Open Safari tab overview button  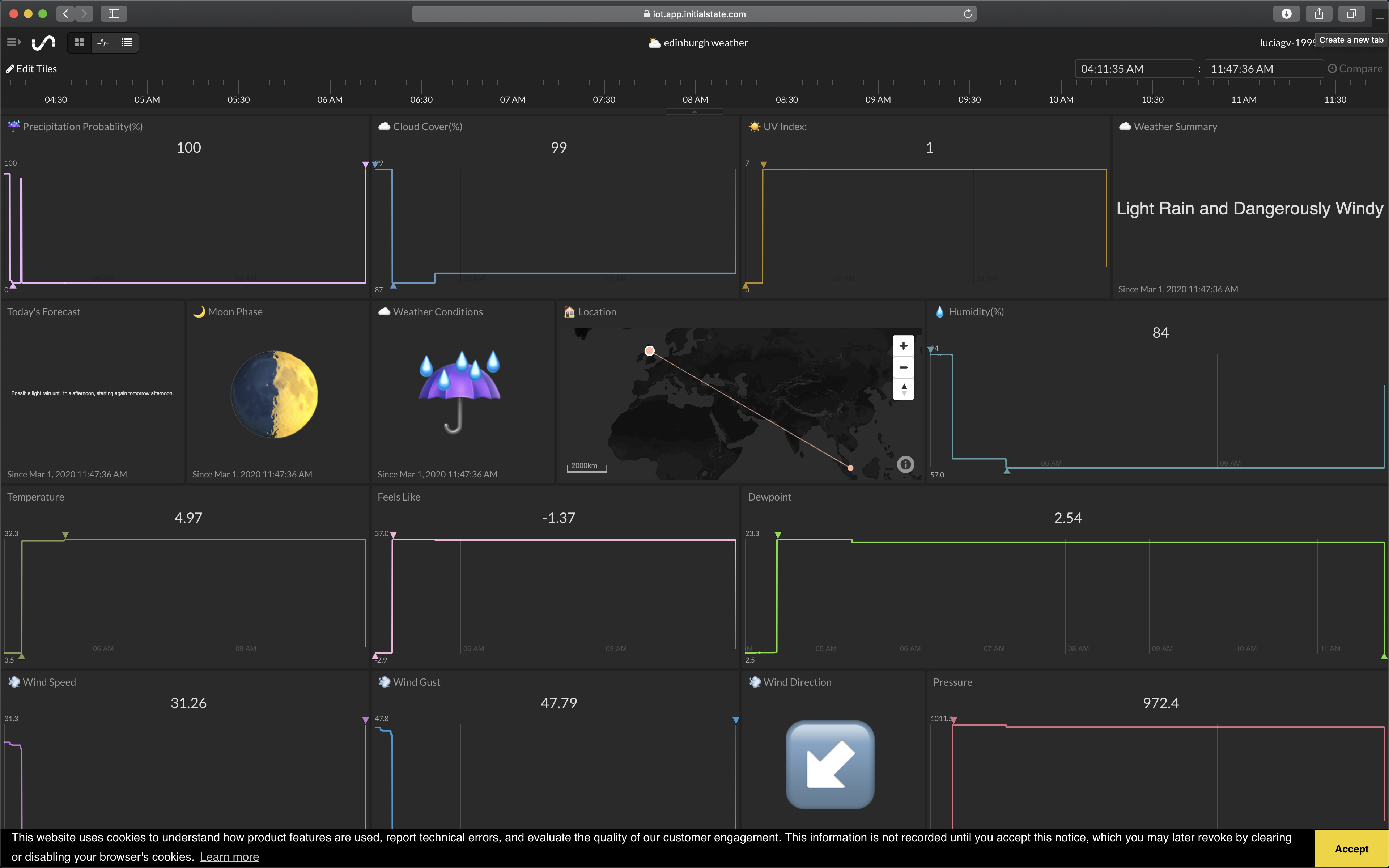[x=1351, y=14]
